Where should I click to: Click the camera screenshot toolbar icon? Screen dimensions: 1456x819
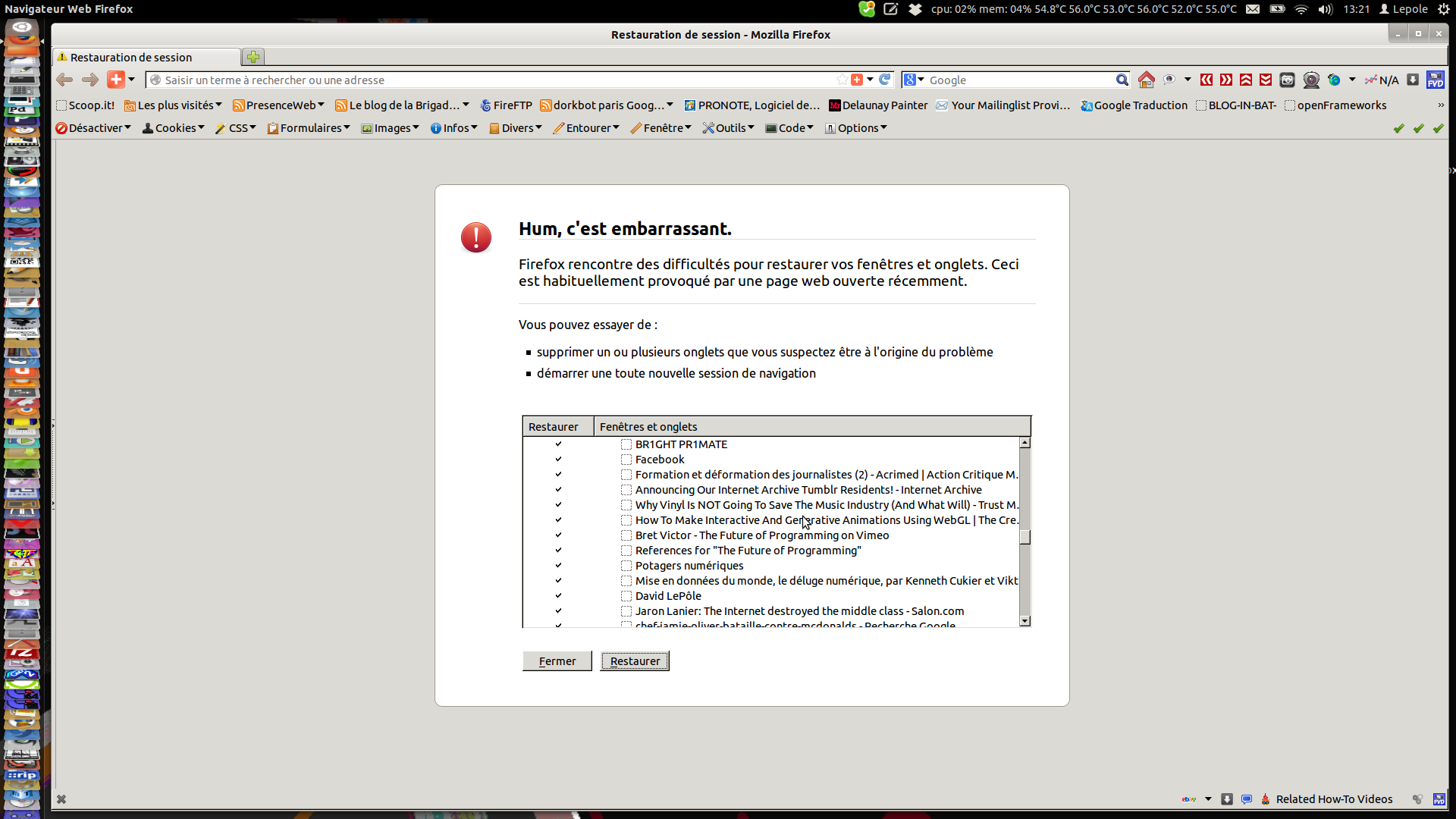pos(1287,80)
